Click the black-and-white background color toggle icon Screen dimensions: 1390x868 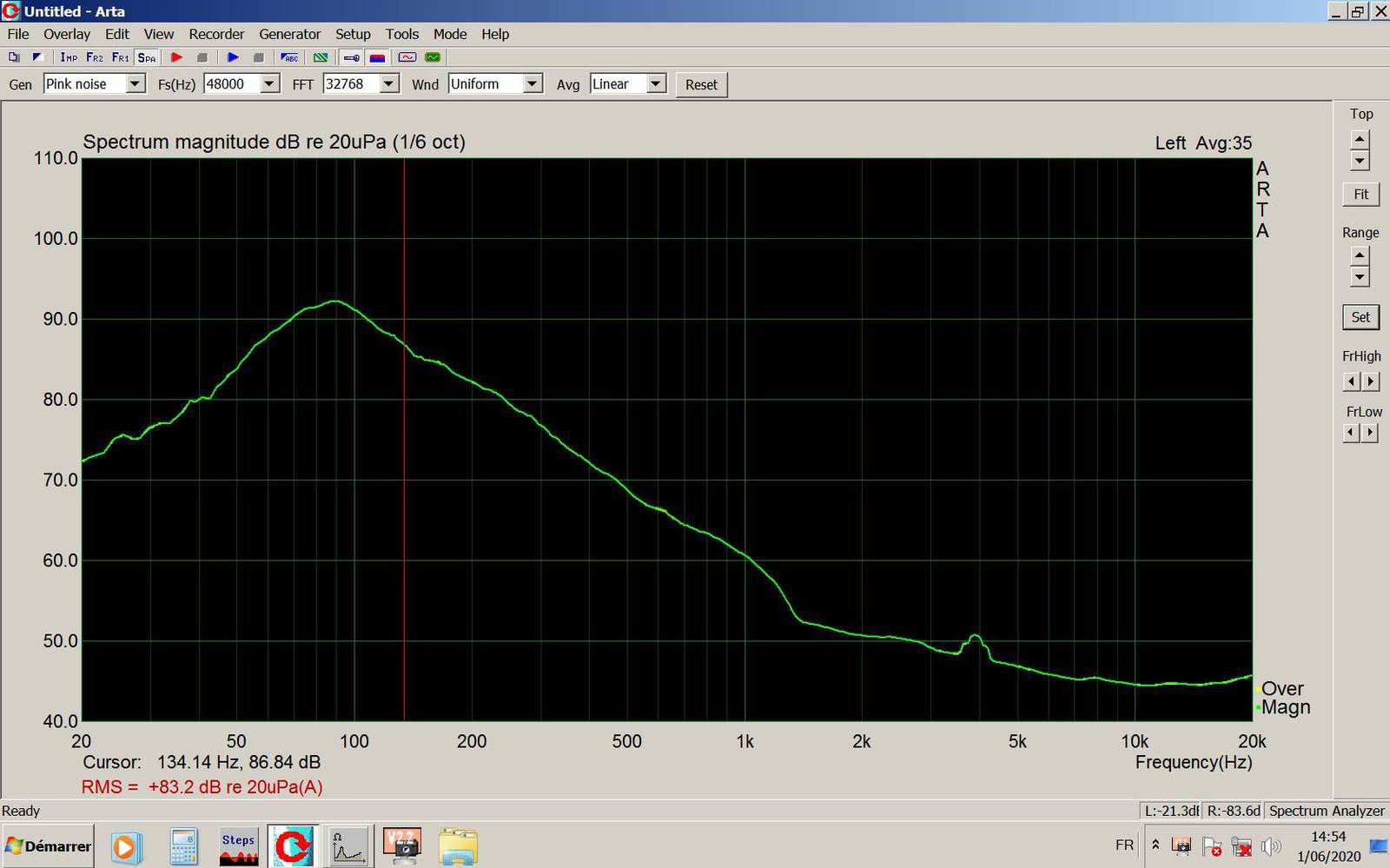[x=36, y=57]
